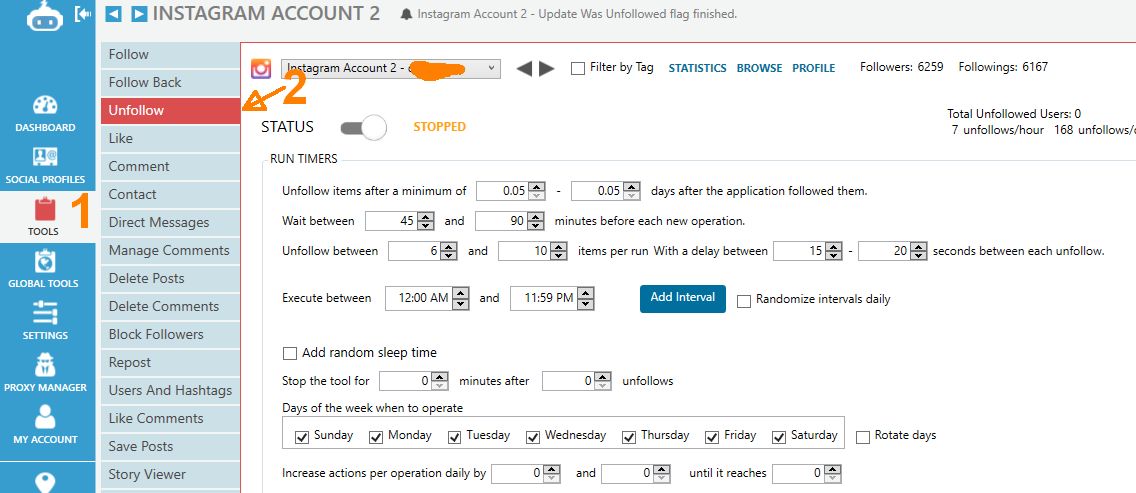Open the Settings sliders icon
Screen dimensions: 1136x493
[45, 313]
